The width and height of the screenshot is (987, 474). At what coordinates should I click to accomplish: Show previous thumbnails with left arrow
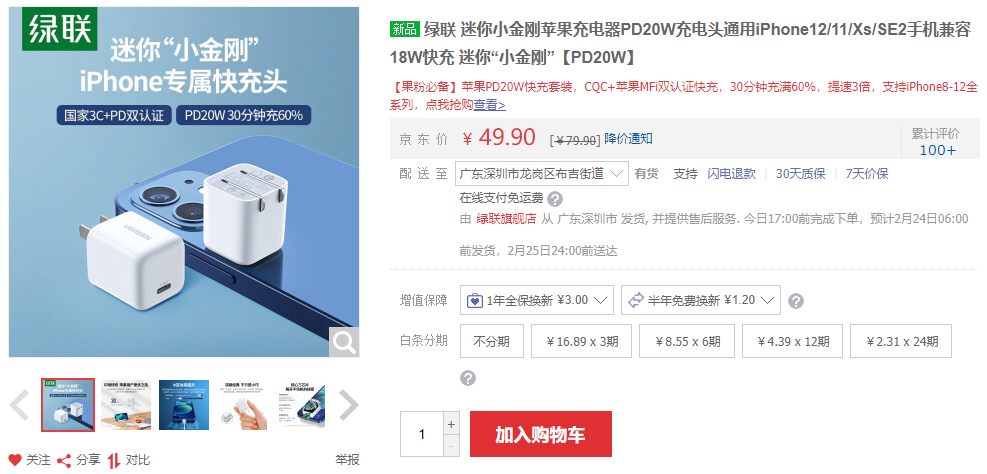coord(20,405)
